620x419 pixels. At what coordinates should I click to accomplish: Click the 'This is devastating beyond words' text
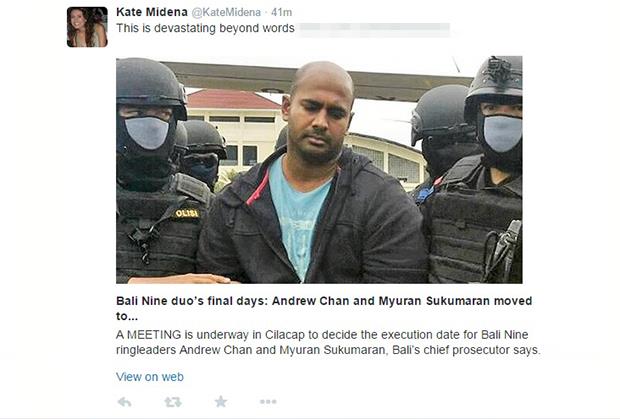point(205,28)
